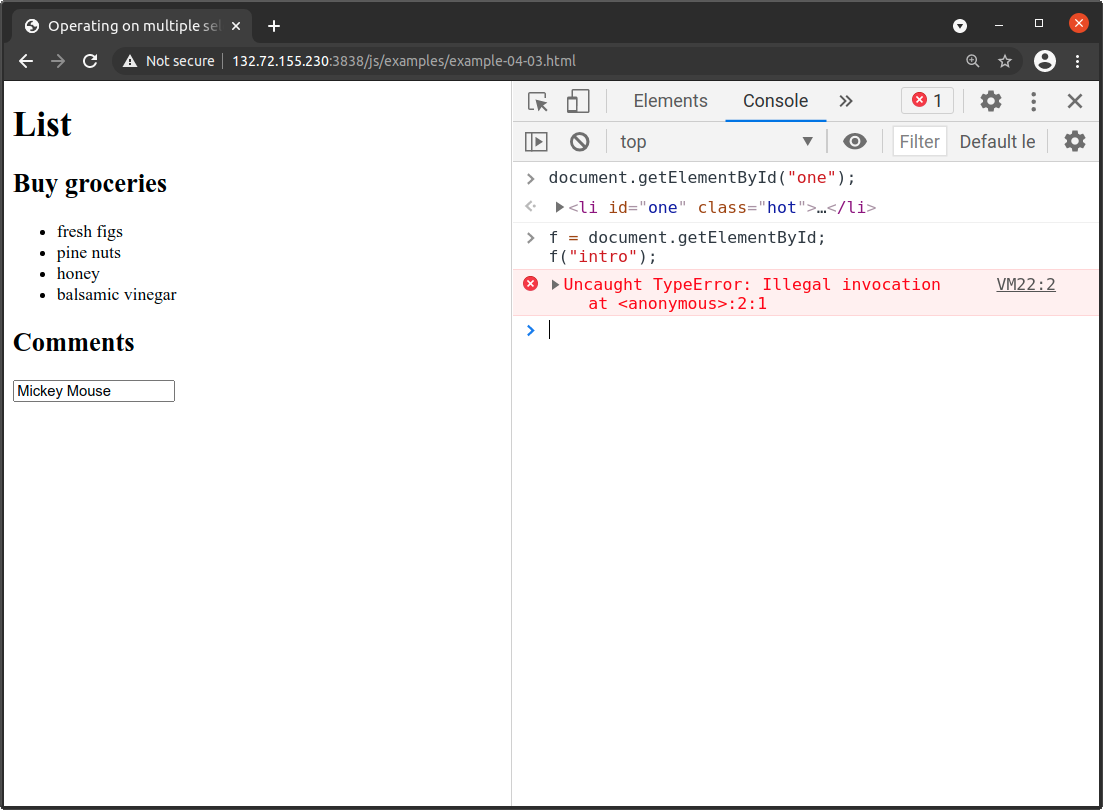Select the inspect element picker tool

click(537, 101)
